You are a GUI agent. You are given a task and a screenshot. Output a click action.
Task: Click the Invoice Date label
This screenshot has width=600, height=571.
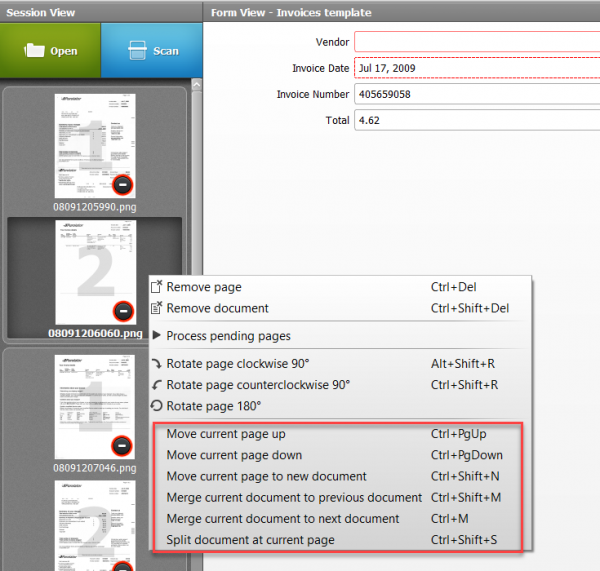point(321,68)
